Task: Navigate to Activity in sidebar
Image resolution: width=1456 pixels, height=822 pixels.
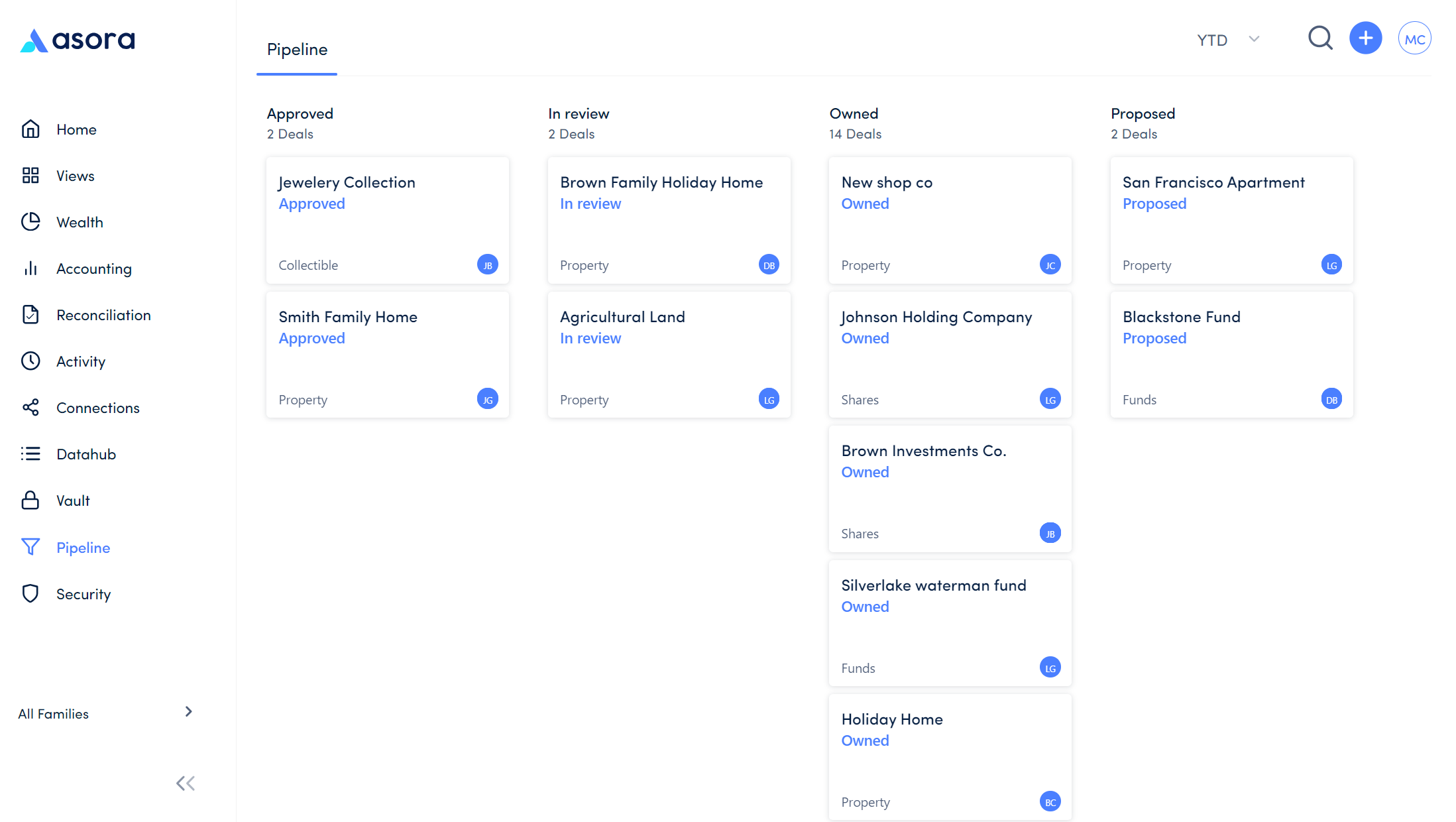Action: point(81,361)
